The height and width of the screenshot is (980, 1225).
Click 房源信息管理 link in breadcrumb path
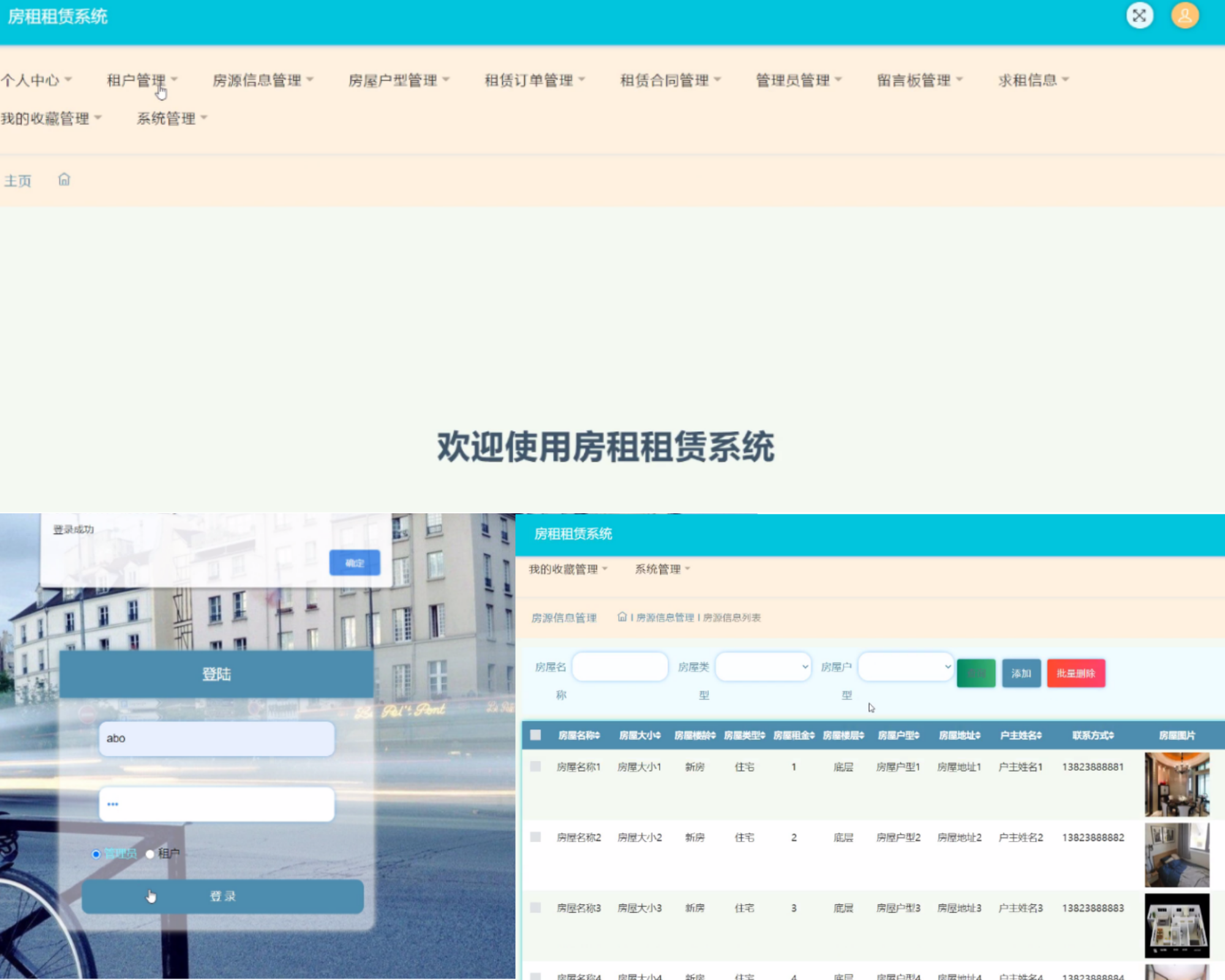665,617
